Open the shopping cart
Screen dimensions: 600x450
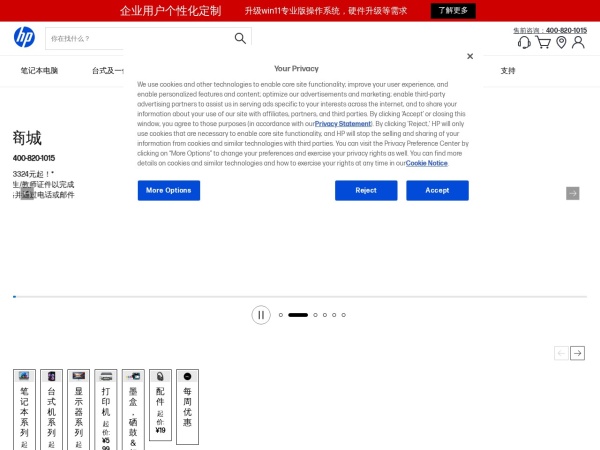coord(543,43)
